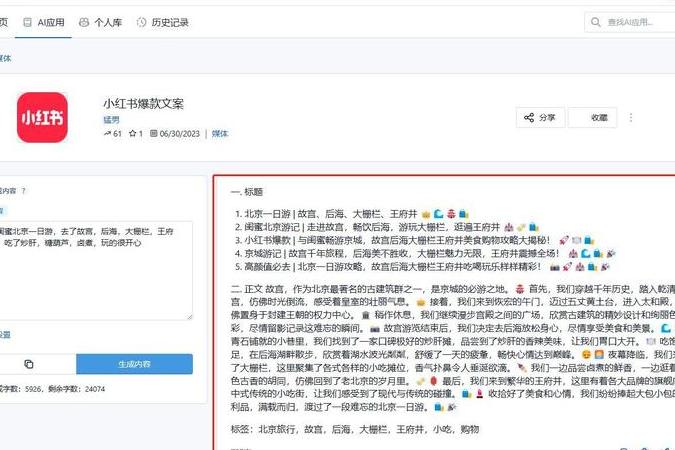This screenshot has width=675, height=450.
Task: Click the input text area with Beijing trip
Action: 96,270
